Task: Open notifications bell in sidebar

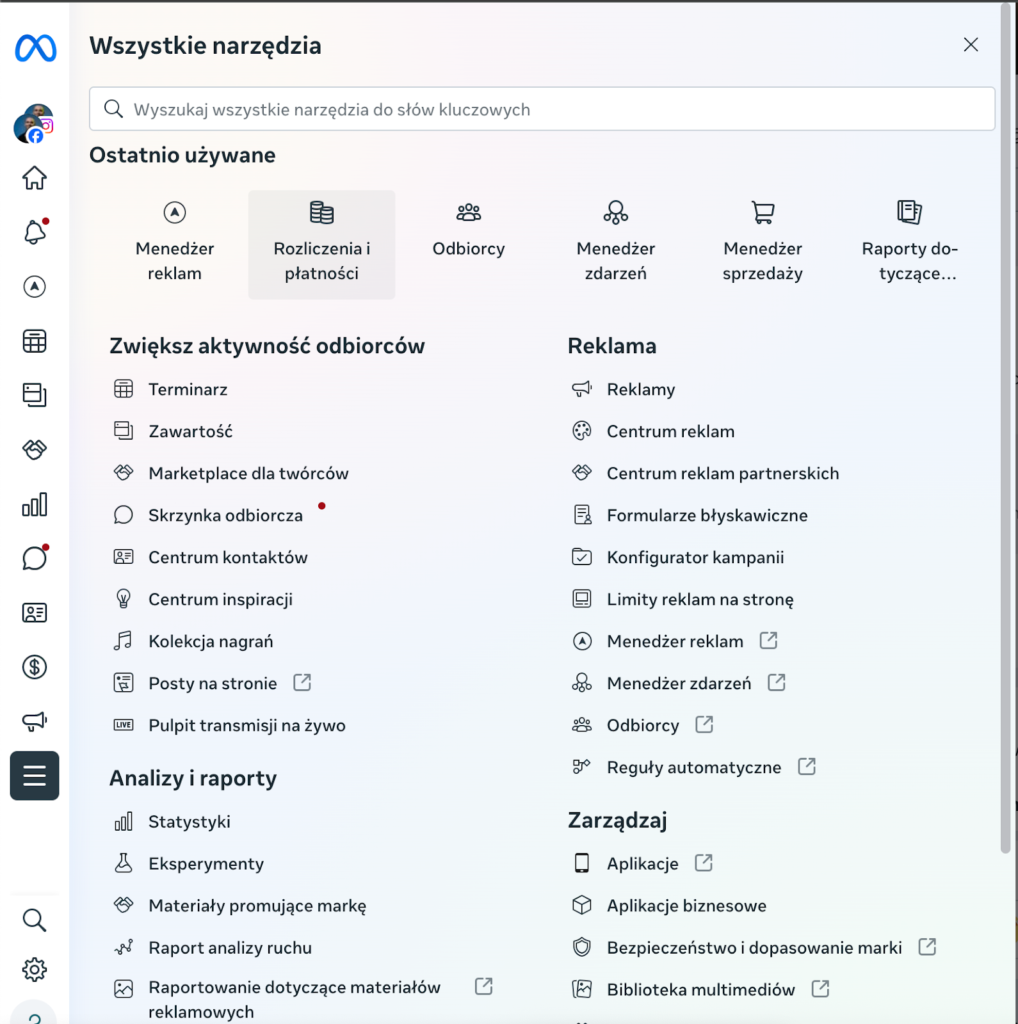Action: [34, 233]
